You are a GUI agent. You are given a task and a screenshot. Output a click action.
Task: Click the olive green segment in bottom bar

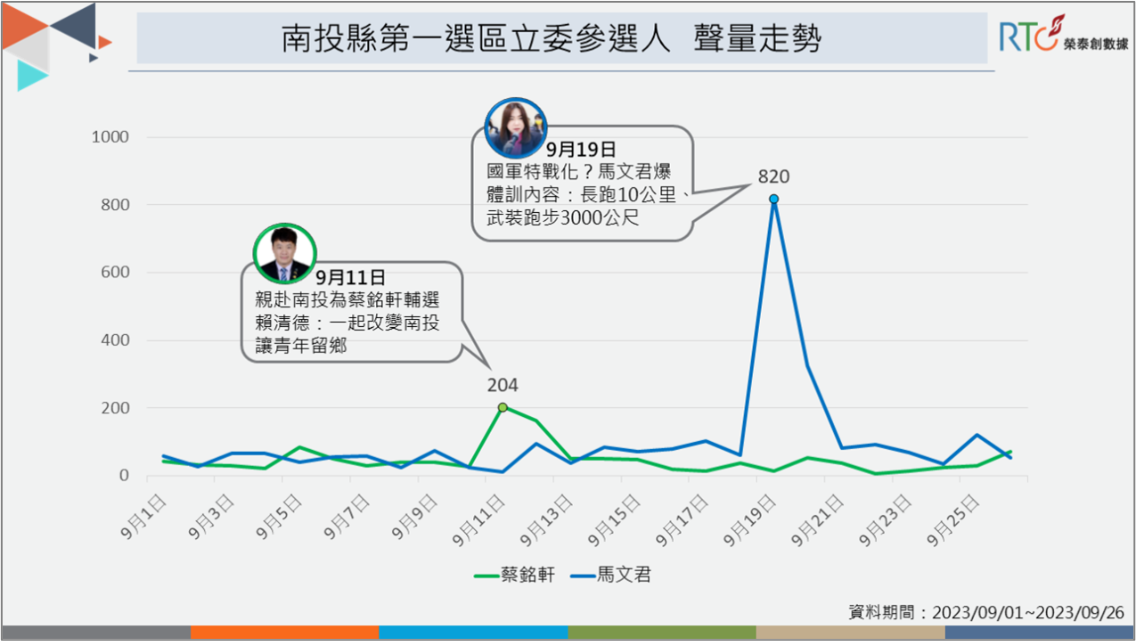pos(661,633)
